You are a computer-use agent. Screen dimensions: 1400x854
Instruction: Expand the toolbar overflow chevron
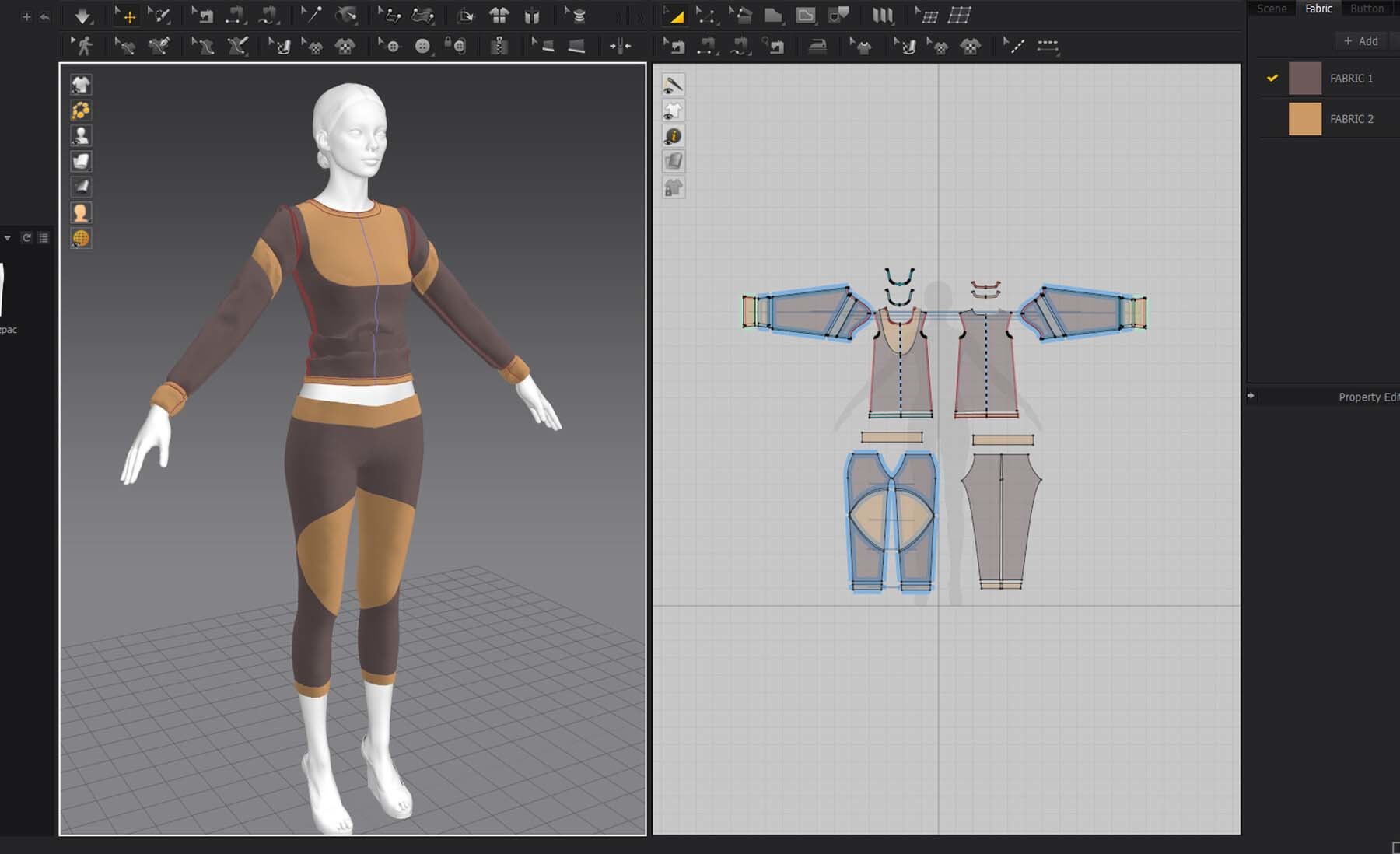[x=639, y=17]
